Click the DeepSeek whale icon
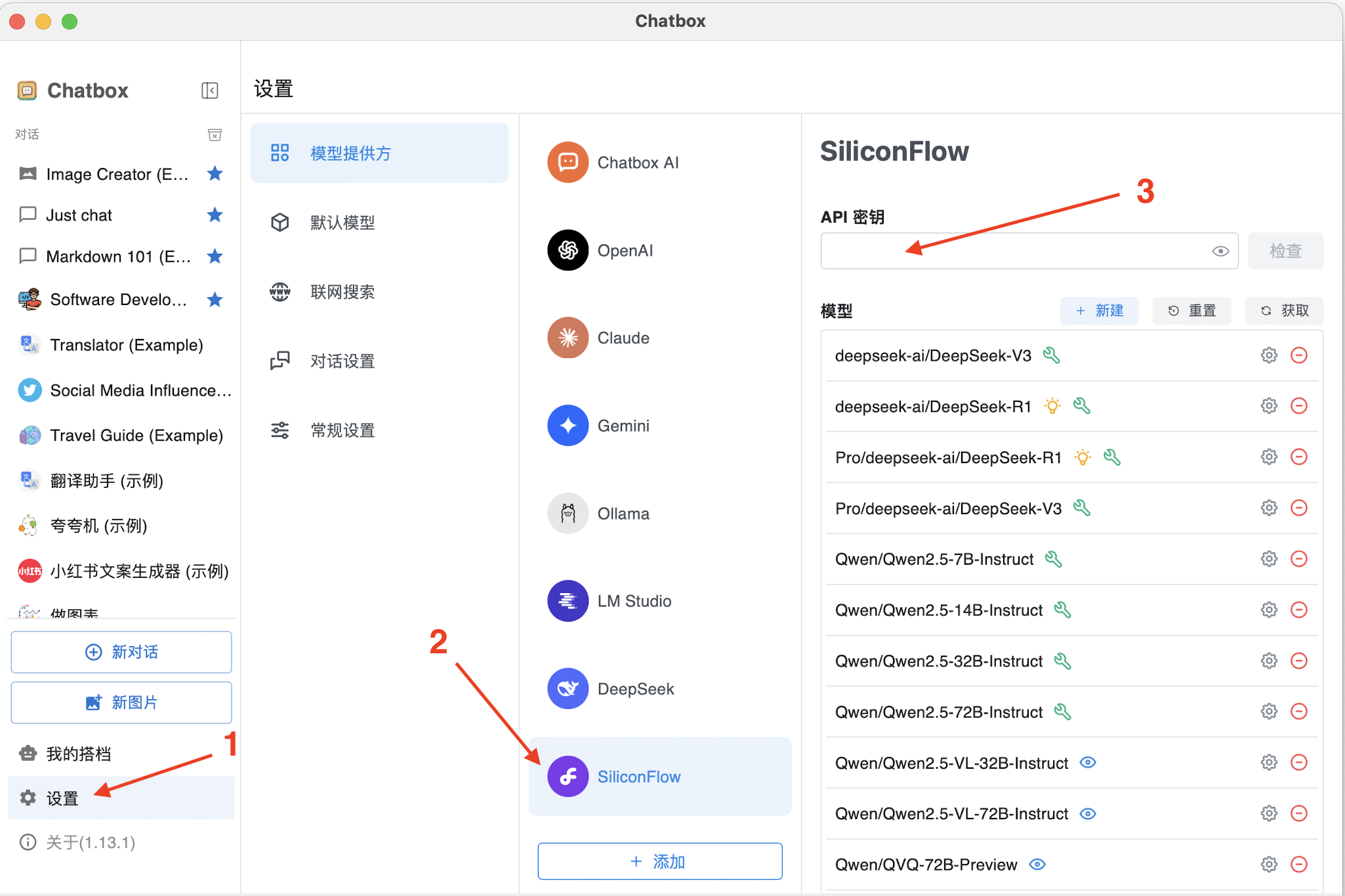The image size is (1345, 896). 568,689
